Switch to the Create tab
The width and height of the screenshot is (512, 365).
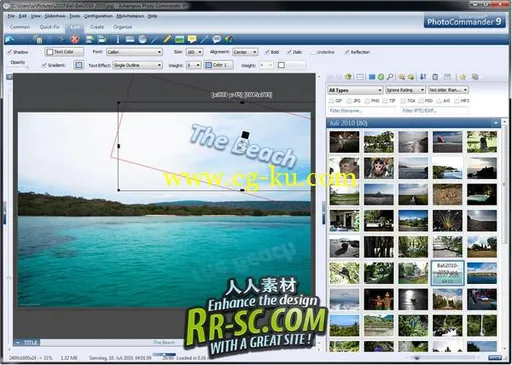[97, 27]
